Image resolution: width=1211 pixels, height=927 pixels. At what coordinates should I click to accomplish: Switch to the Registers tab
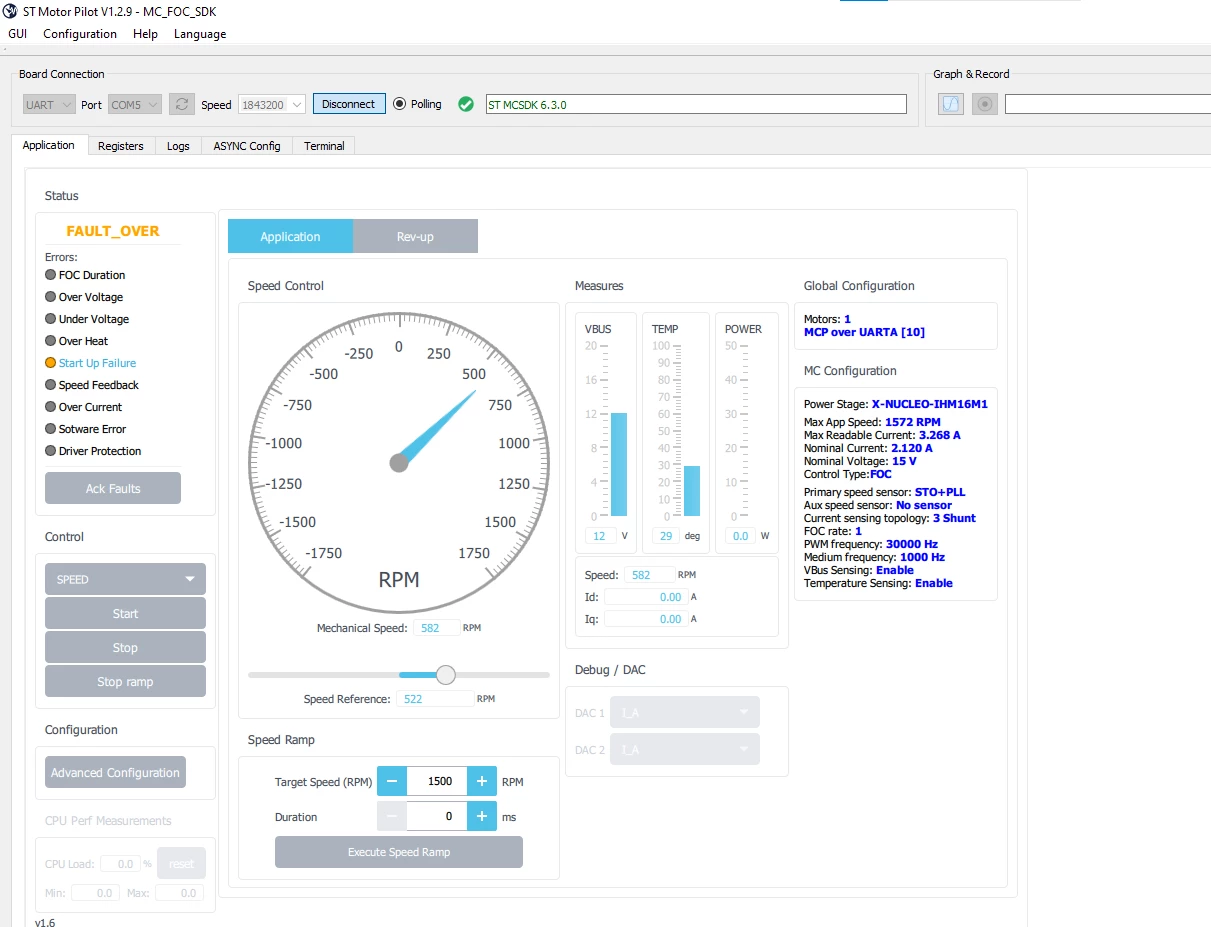tap(121, 146)
